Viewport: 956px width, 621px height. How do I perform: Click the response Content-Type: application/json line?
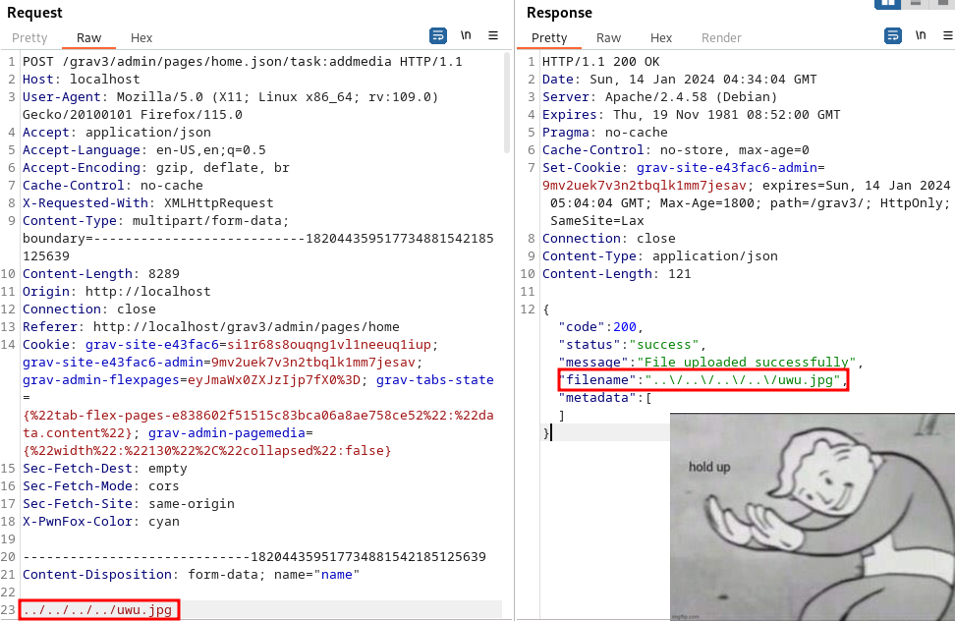pos(660,256)
